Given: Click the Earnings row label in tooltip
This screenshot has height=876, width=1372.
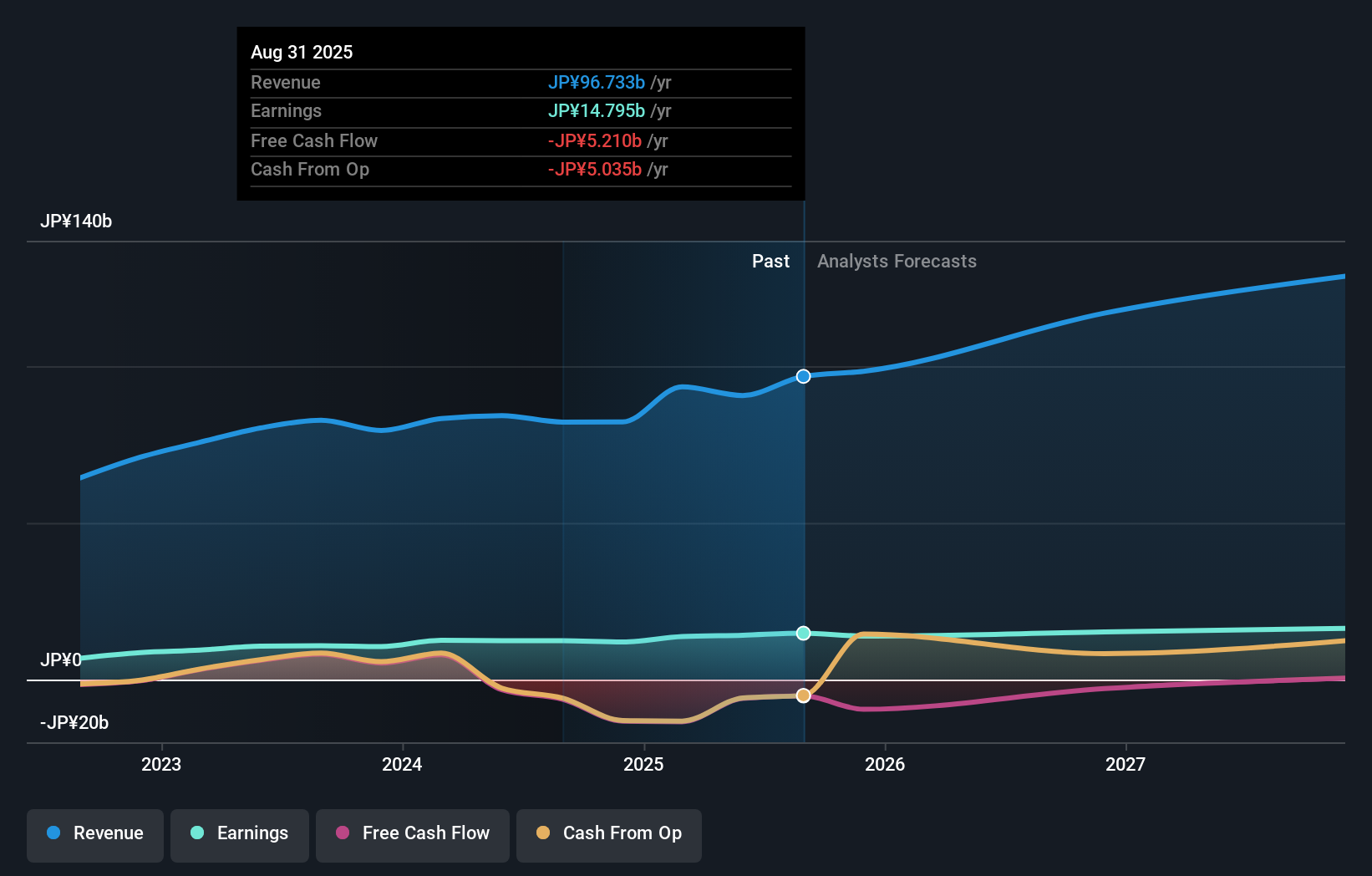Looking at the screenshot, I should pyautogui.click(x=286, y=110).
